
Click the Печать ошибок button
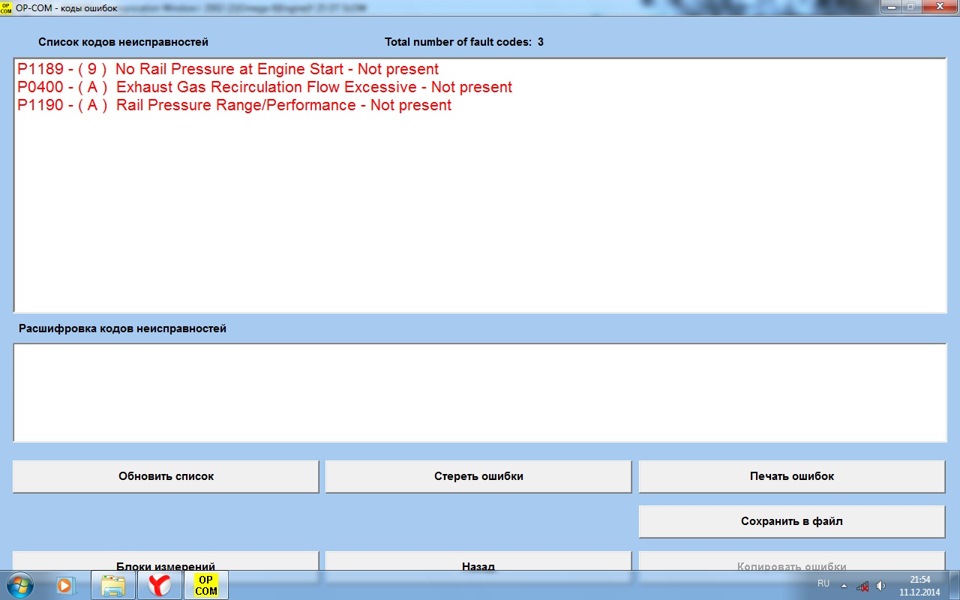click(x=792, y=476)
